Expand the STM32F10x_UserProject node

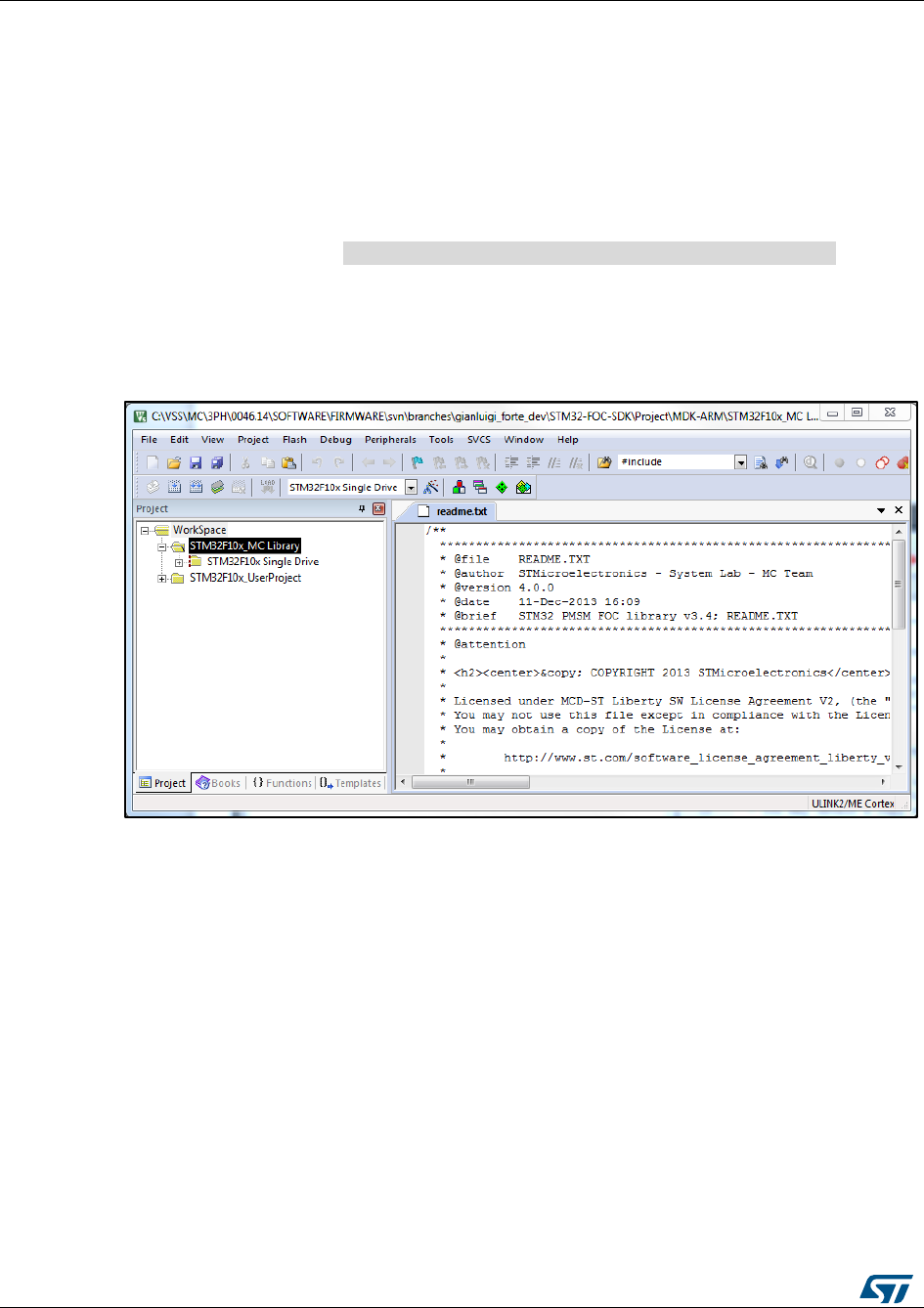(162, 579)
